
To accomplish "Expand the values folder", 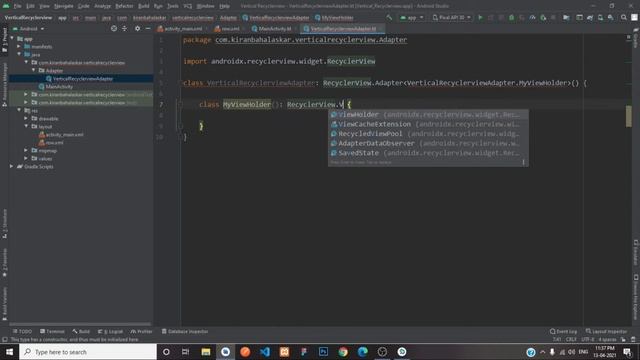I will (x=26, y=158).
